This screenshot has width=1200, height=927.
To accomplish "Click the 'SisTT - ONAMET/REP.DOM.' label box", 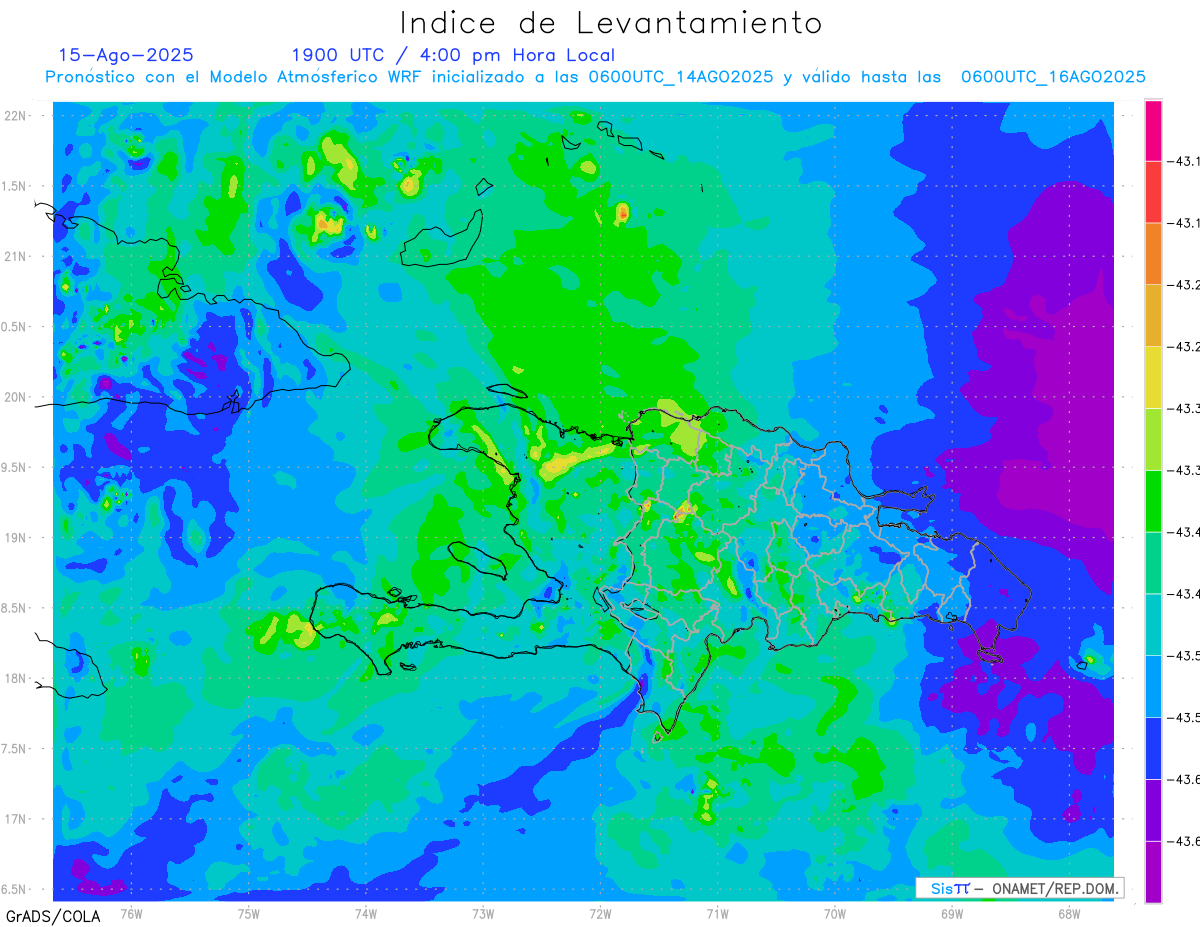I will [1020, 888].
